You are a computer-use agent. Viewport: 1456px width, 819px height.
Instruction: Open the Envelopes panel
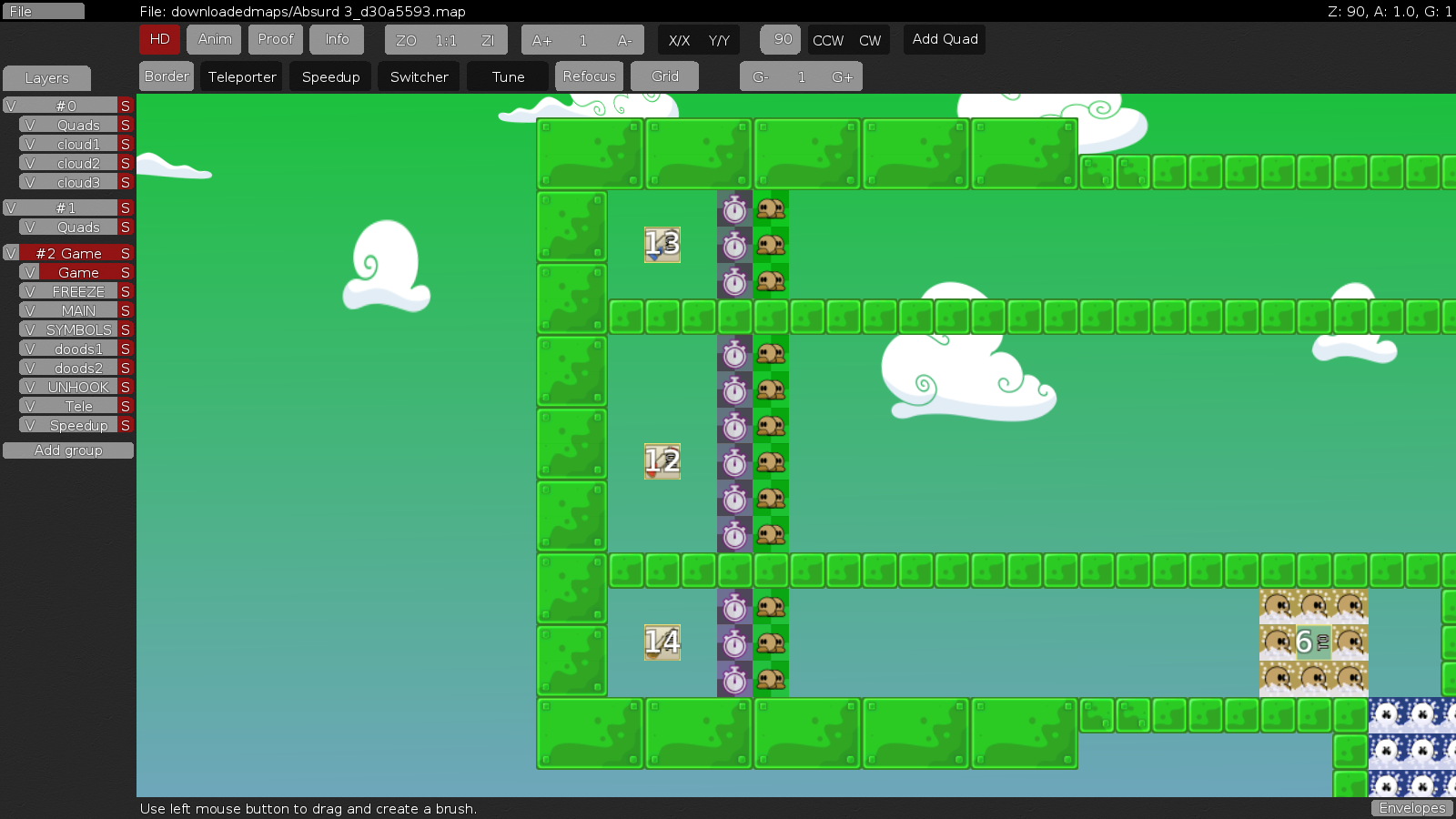(x=1411, y=808)
